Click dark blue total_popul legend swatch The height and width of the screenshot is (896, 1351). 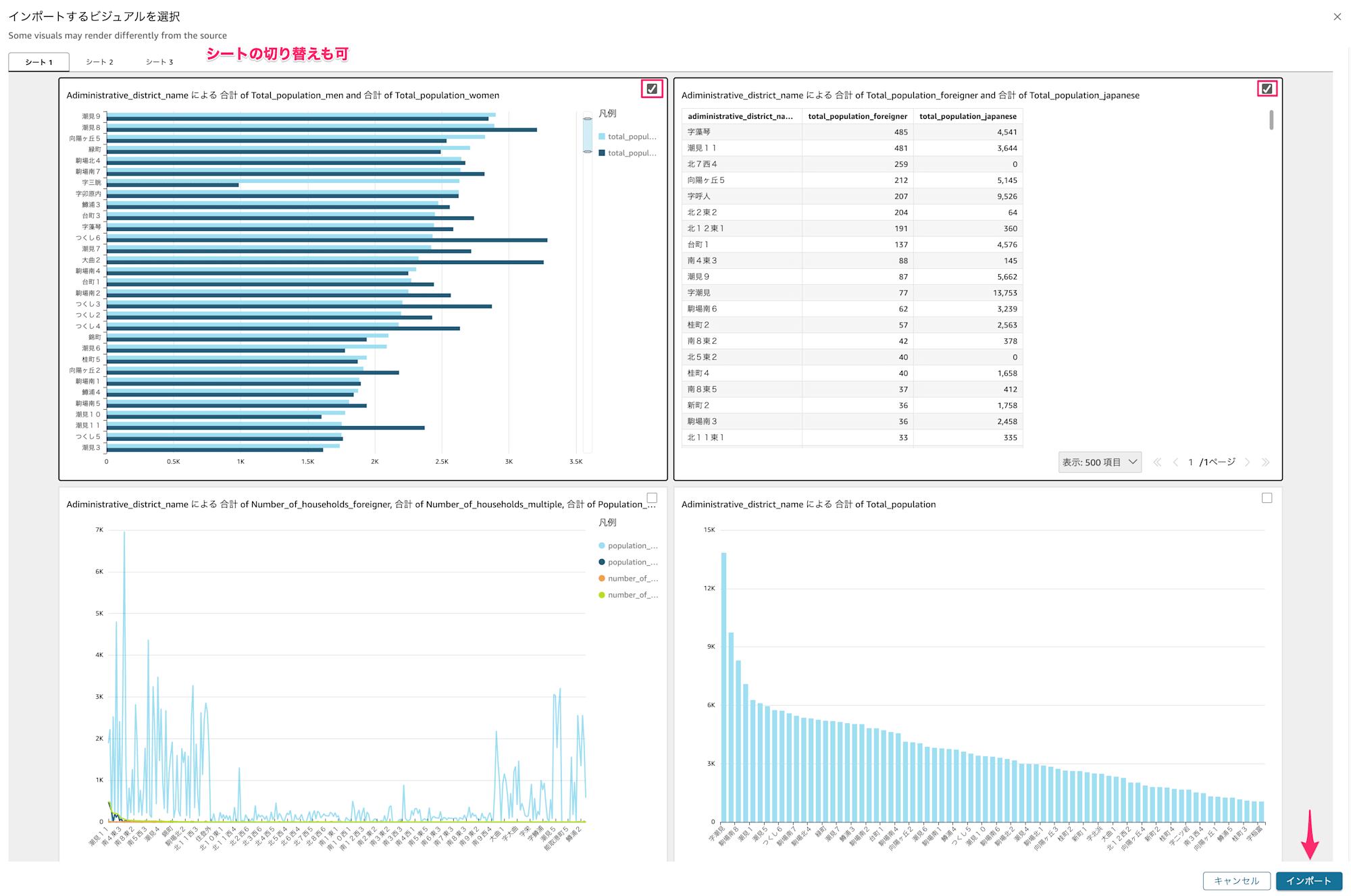pyautogui.click(x=601, y=153)
